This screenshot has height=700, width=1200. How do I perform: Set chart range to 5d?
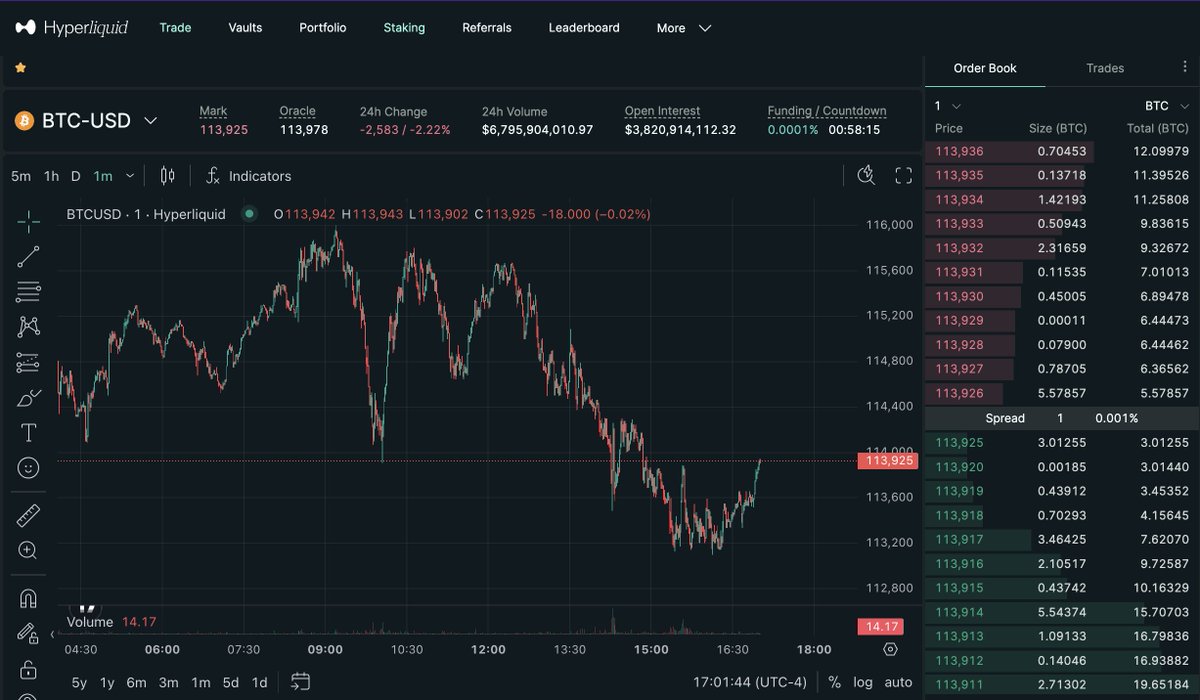(x=230, y=682)
